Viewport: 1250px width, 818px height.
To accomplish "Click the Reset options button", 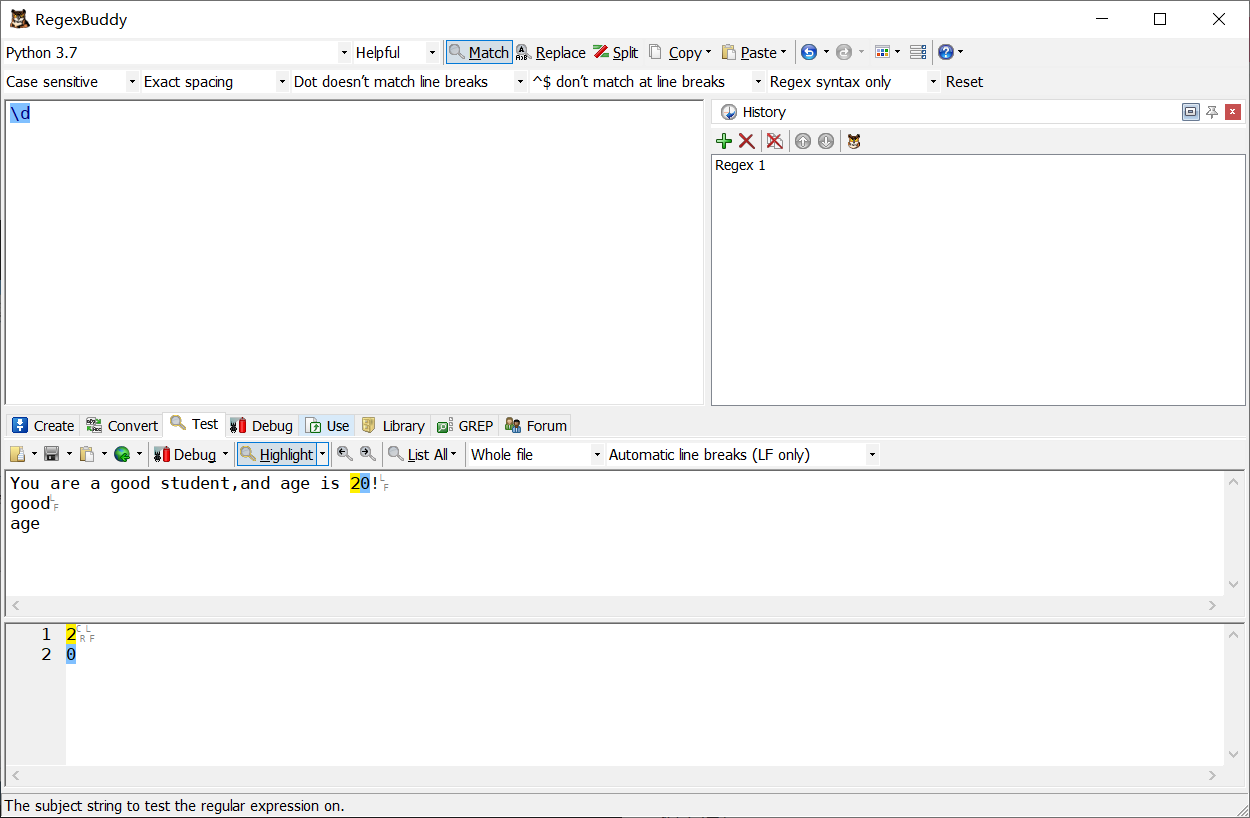I will point(964,82).
